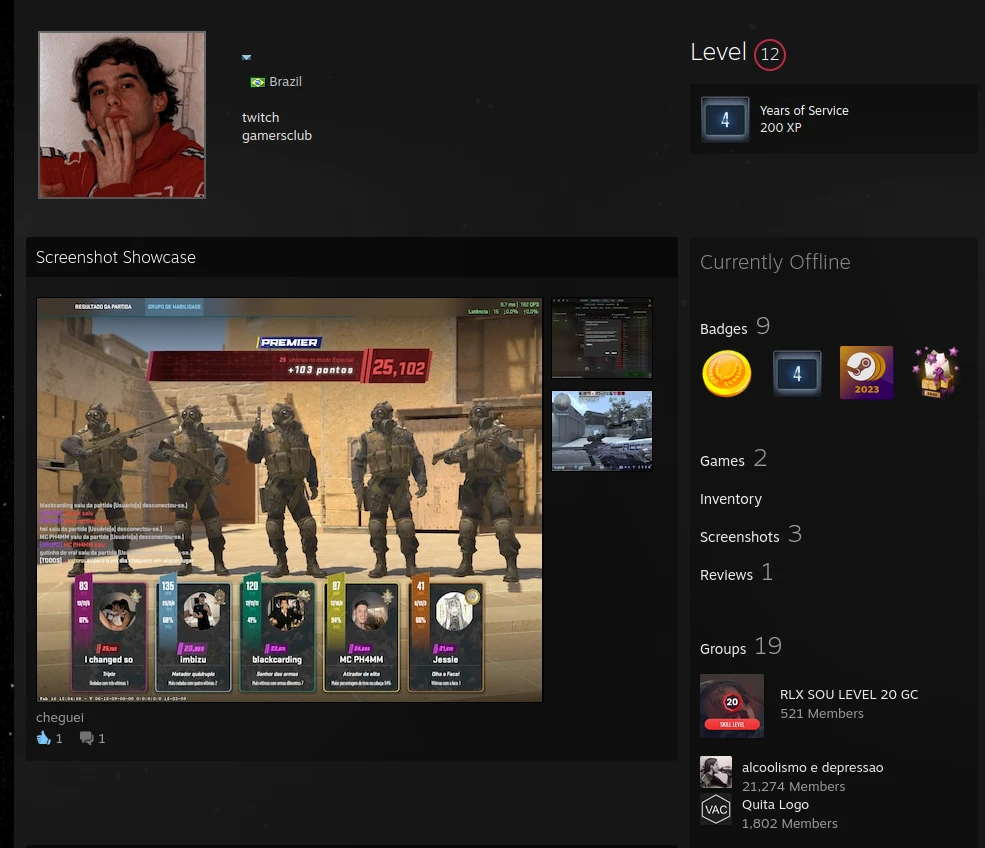Open the Games list link
The height and width of the screenshot is (848, 985).
pos(722,460)
